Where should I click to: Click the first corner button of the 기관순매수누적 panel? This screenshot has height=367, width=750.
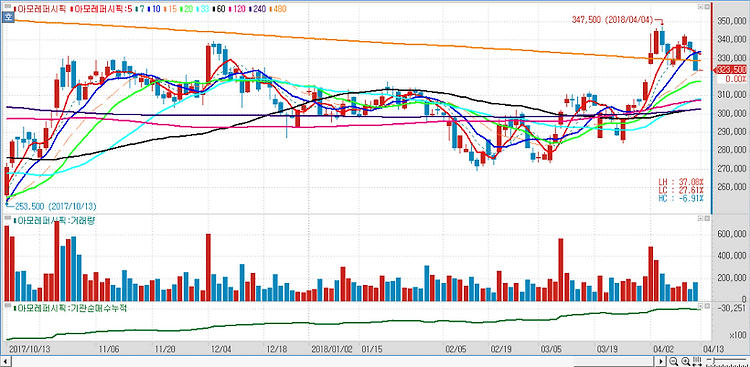[x=700, y=305]
